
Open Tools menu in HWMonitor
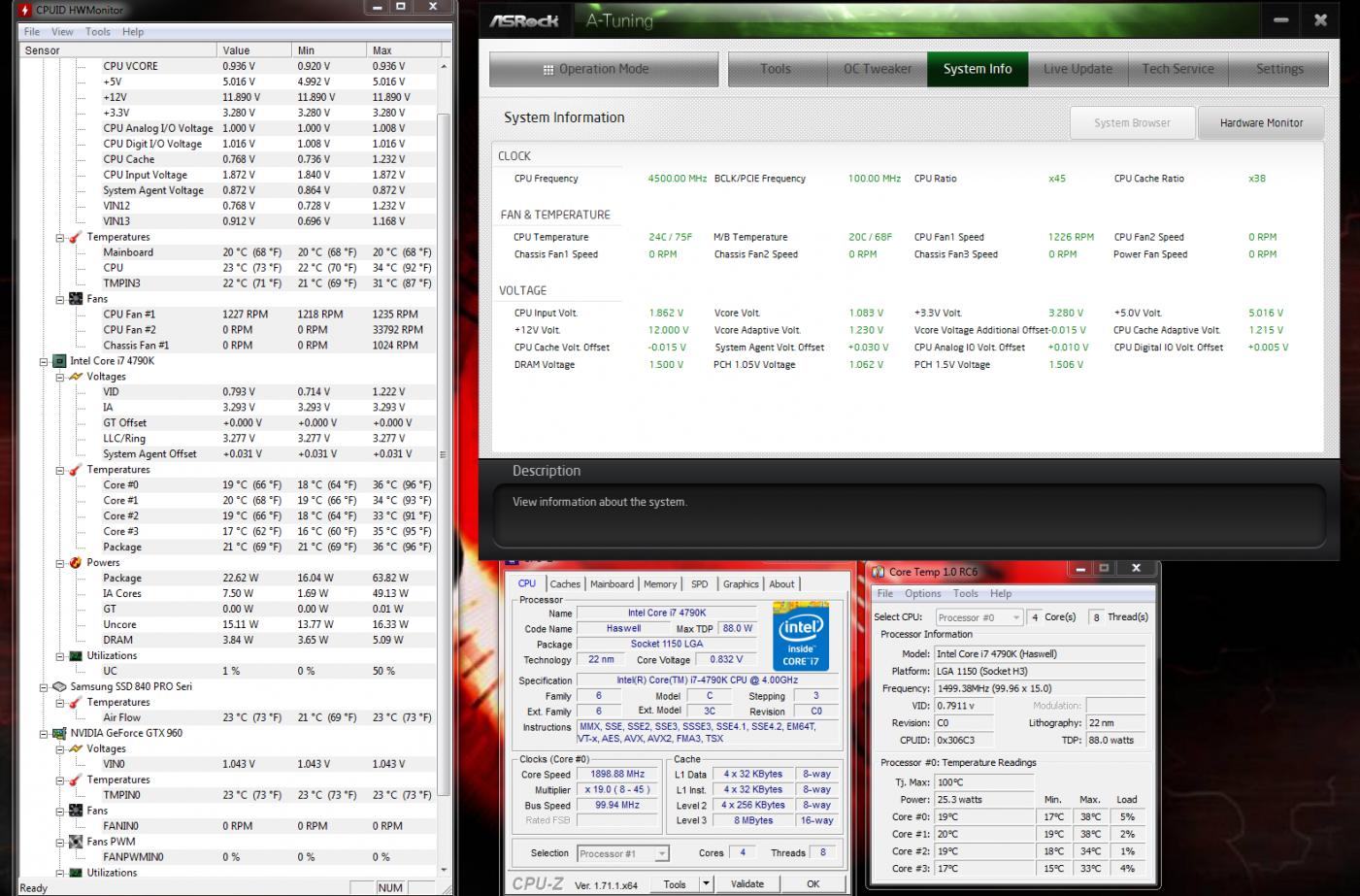click(x=98, y=31)
